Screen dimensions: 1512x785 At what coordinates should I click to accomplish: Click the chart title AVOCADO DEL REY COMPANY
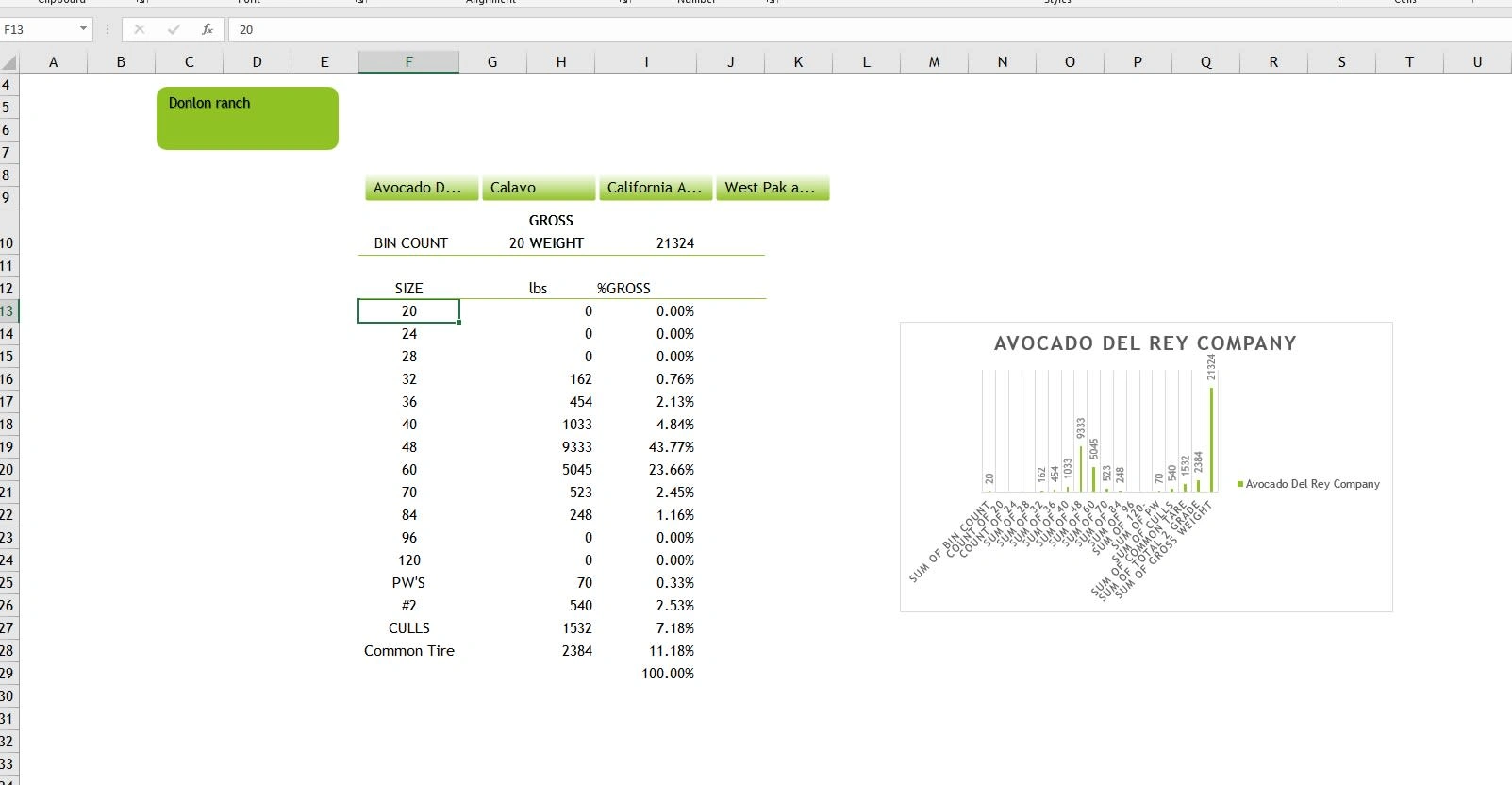tap(1145, 343)
